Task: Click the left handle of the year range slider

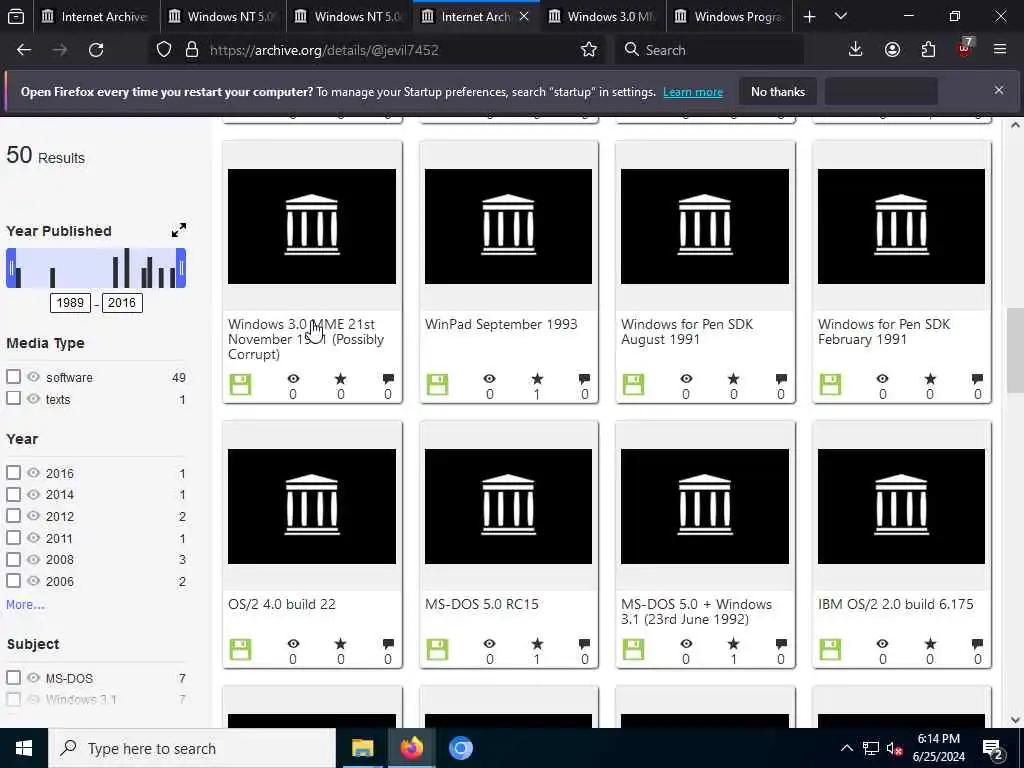Action: [10, 268]
